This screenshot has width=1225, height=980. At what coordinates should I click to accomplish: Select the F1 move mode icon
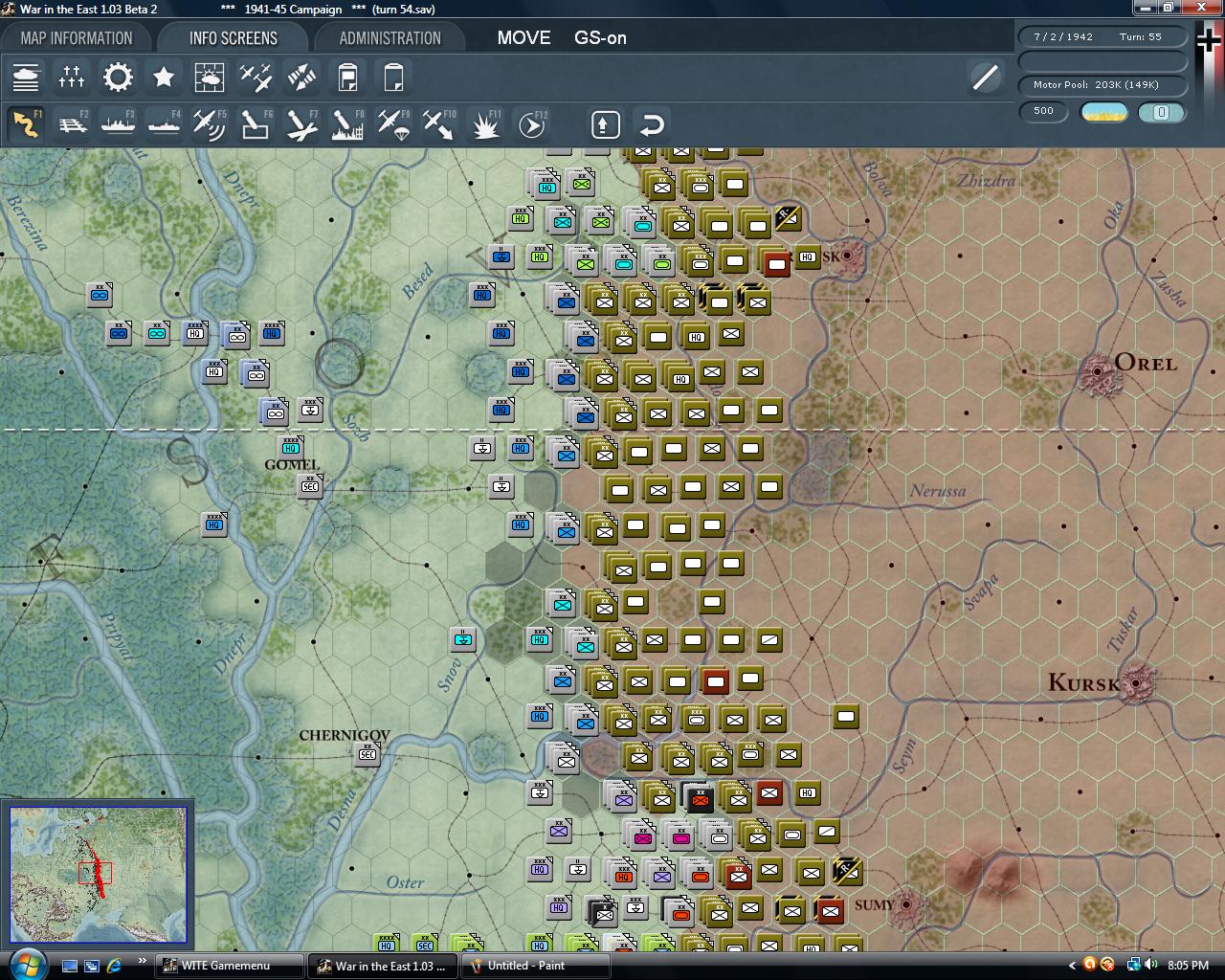tap(26, 124)
